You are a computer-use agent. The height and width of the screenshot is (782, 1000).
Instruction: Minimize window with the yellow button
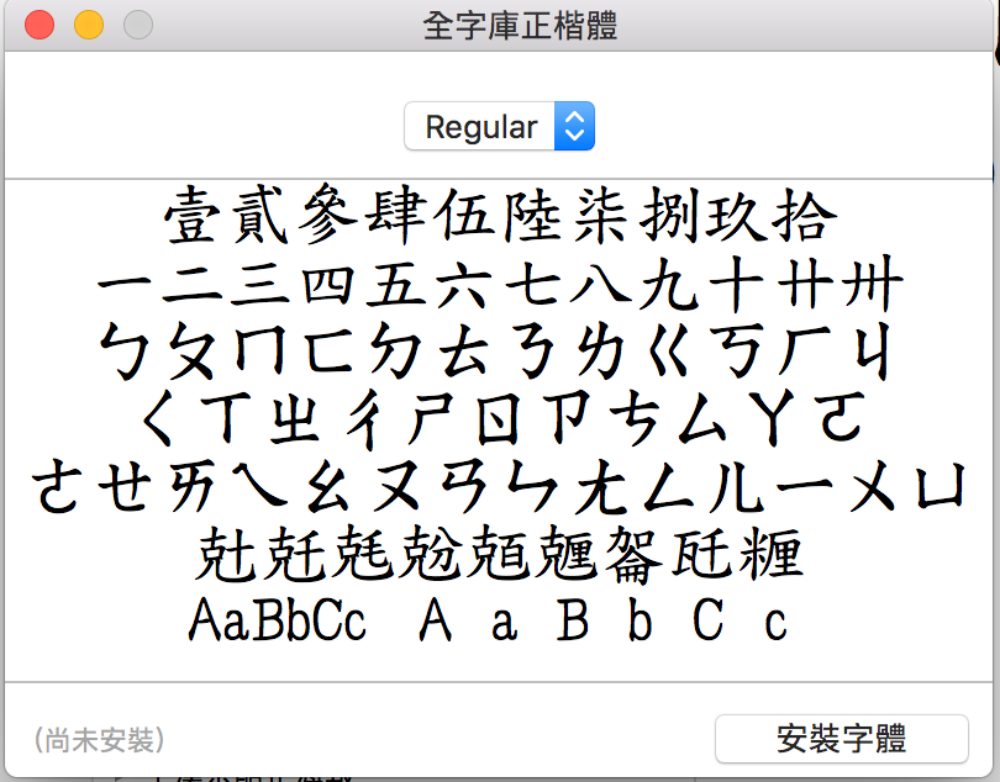(89, 26)
